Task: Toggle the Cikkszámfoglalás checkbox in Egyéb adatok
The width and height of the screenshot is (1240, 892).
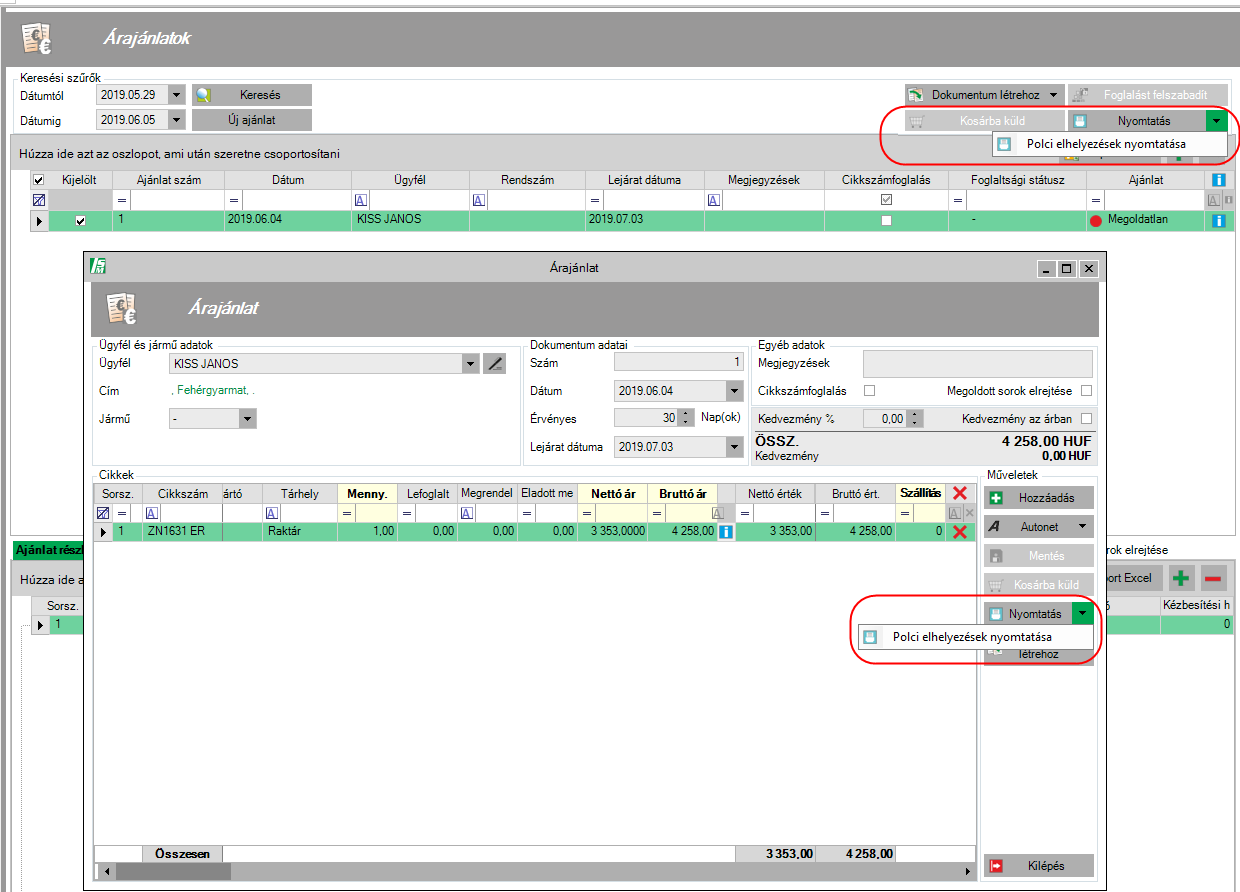Action: click(x=869, y=391)
